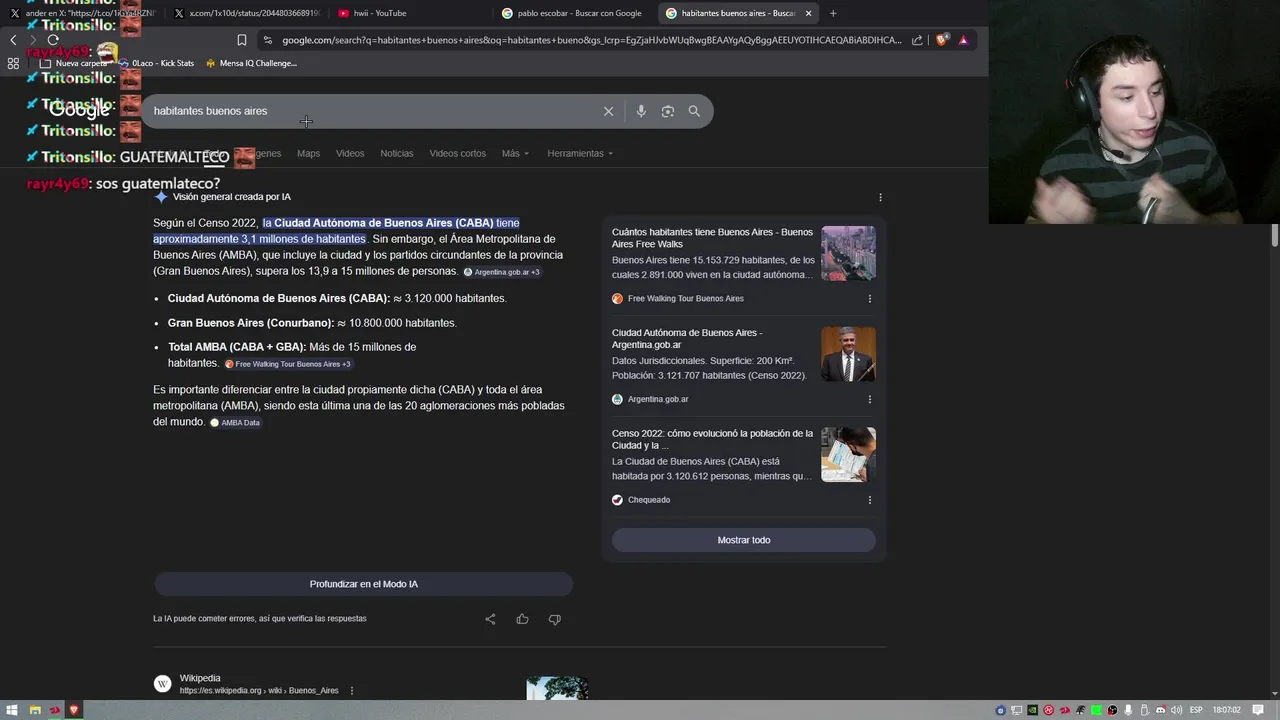Open the apps grid in bookmarks bar

point(13,63)
